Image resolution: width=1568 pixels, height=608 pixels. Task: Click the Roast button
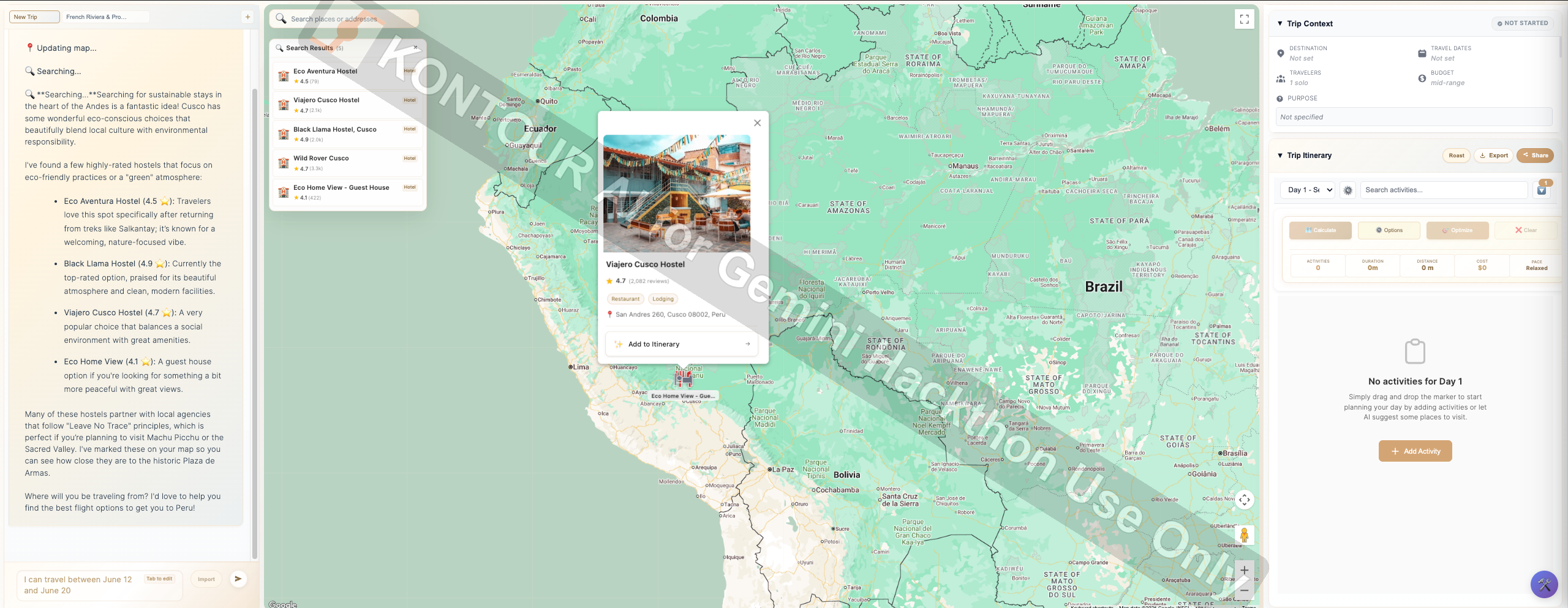(x=1456, y=156)
